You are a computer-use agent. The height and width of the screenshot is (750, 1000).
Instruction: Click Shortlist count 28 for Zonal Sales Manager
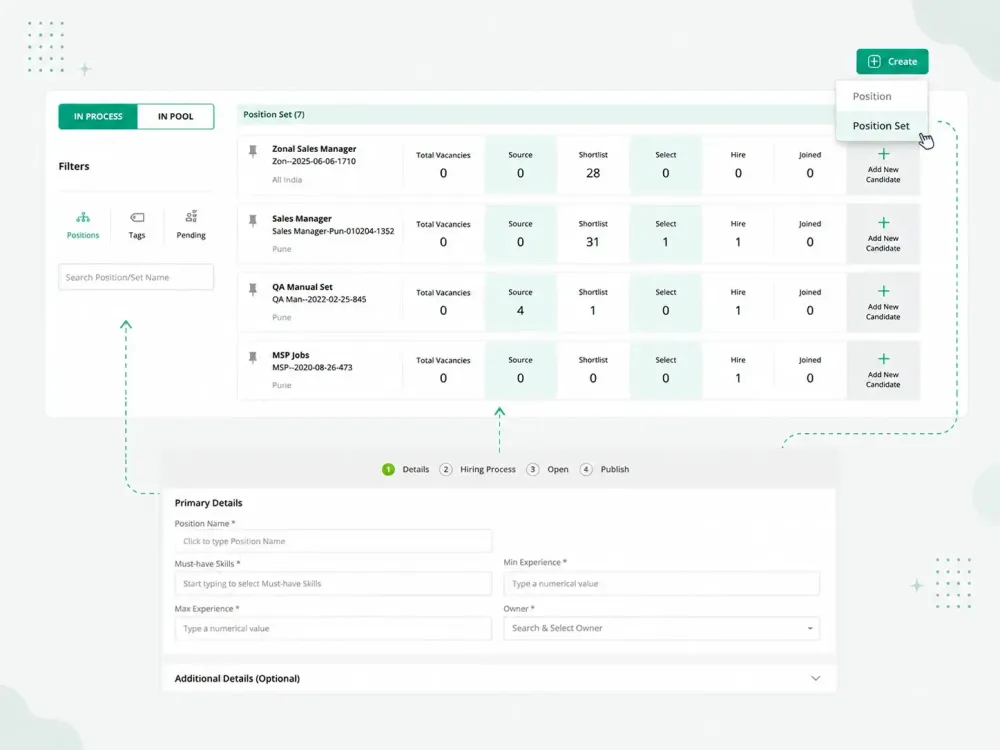(x=593, y=173)
